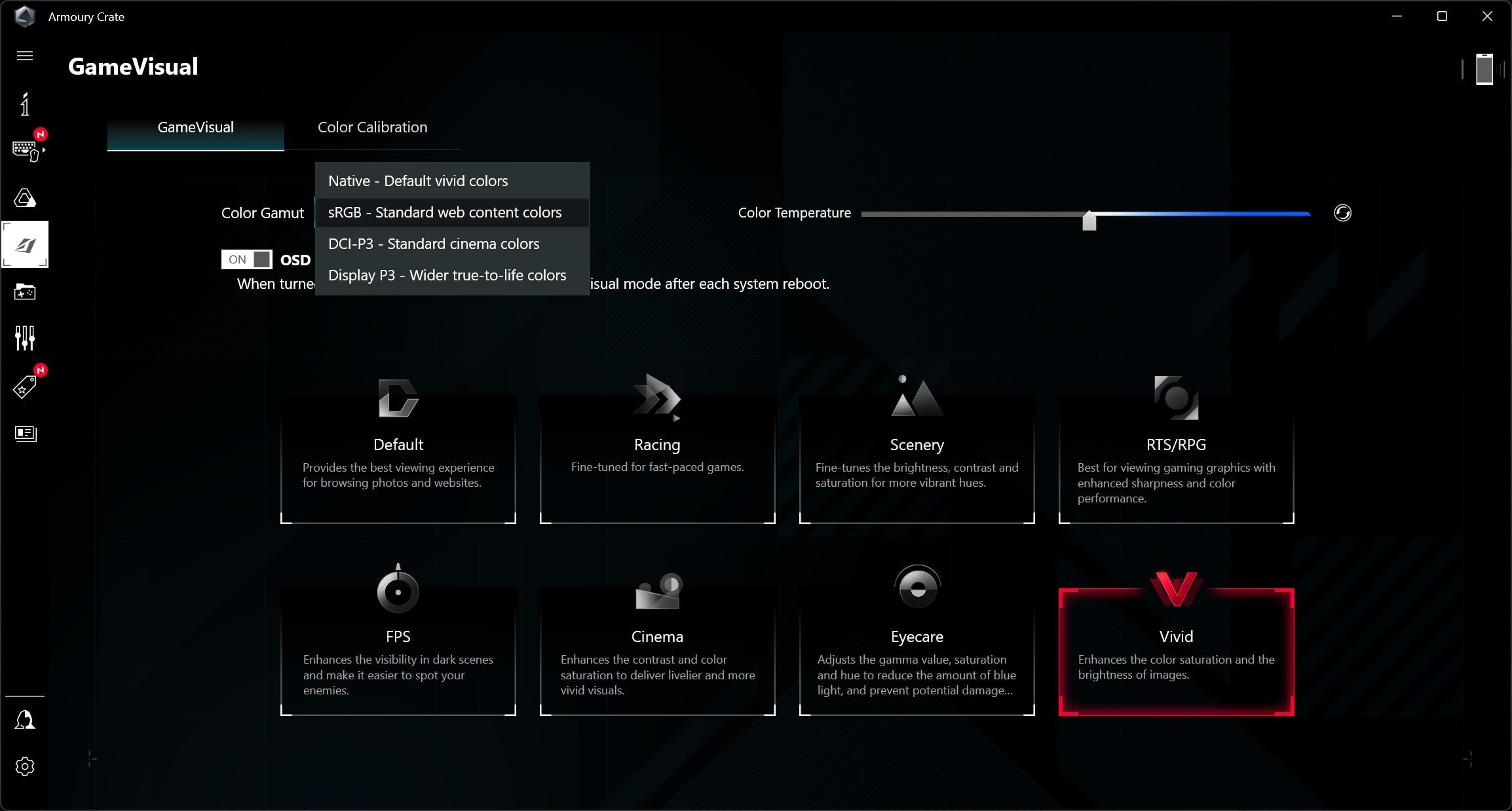Click the Fine-tuned for fast-paced games description

657,467
